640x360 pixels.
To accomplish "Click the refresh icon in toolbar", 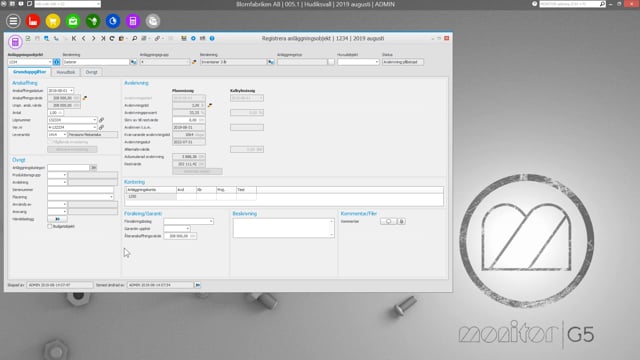I will 112,38.
